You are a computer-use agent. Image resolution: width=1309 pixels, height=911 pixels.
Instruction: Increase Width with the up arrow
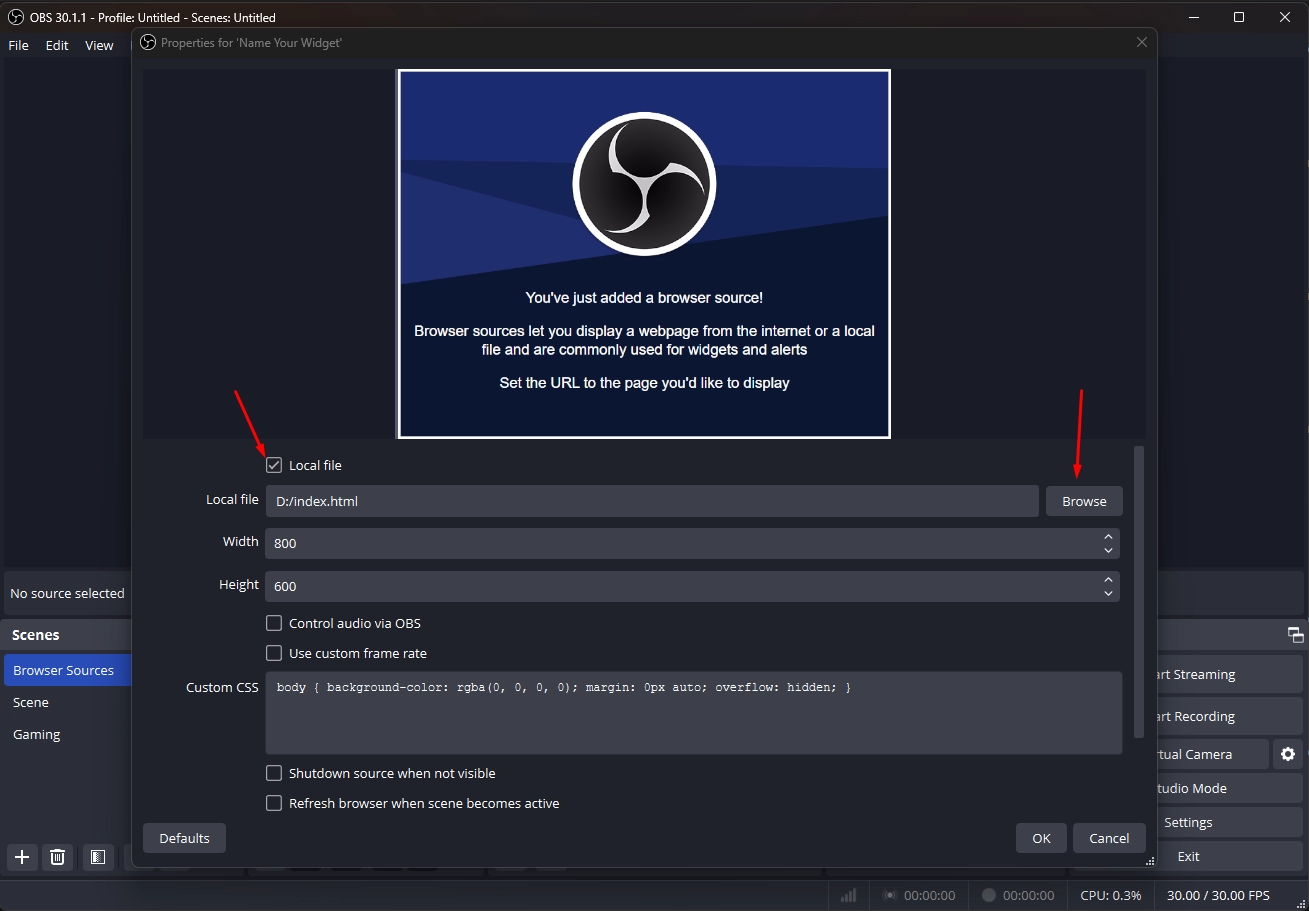(x=1108, y=536)
